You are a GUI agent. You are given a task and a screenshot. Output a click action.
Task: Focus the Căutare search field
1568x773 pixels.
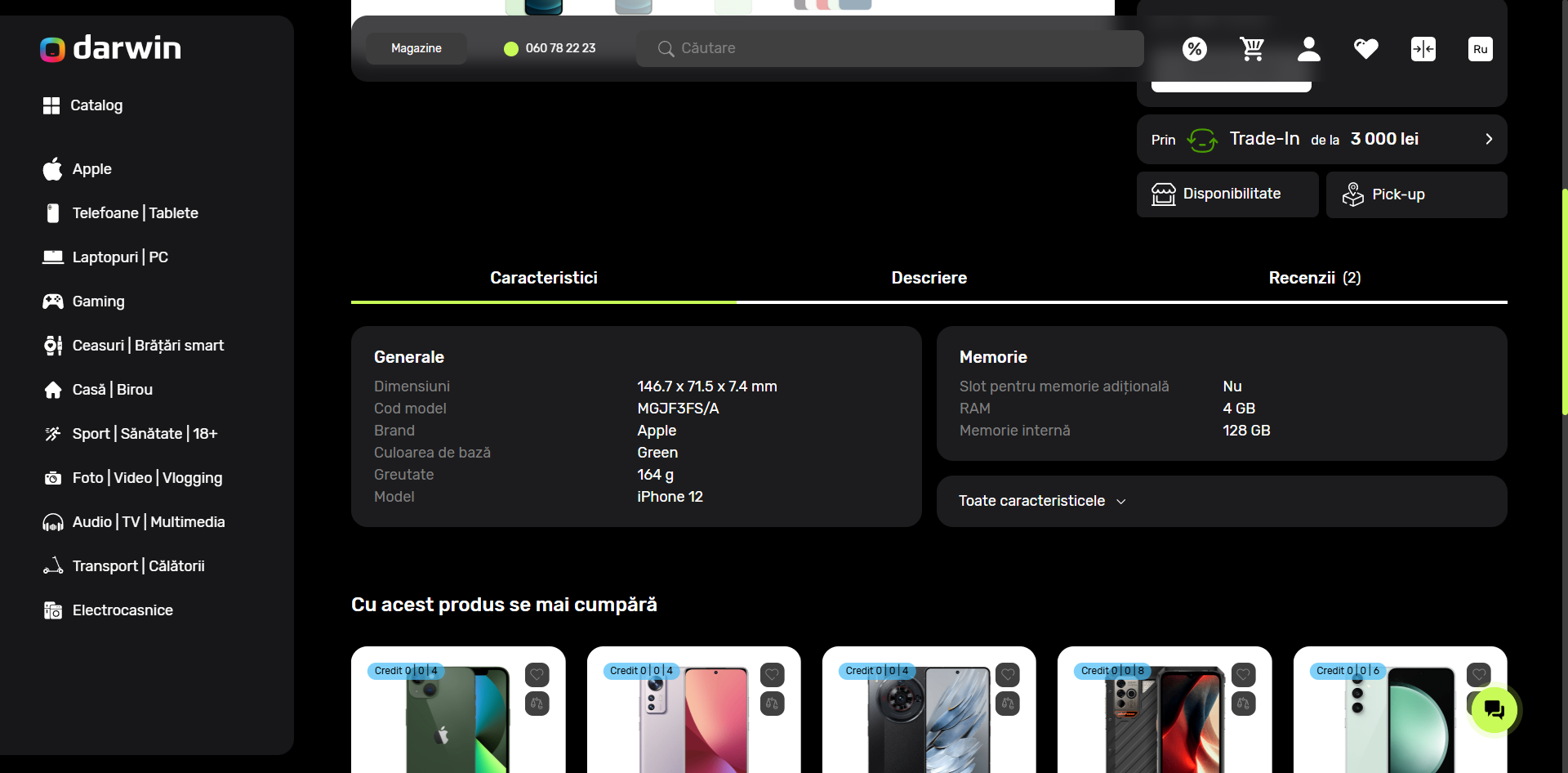click(889, 48)
